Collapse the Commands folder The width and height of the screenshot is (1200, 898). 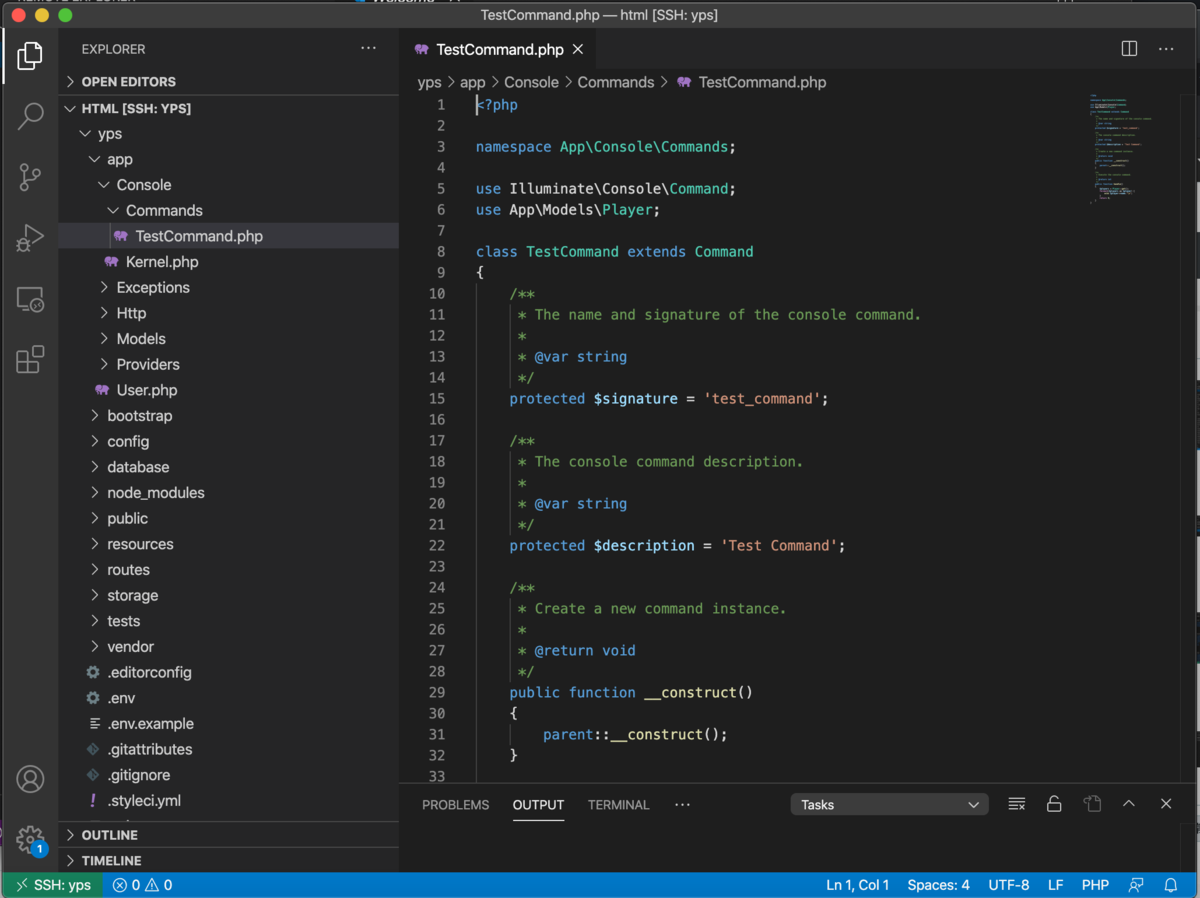tap(228, 210)
